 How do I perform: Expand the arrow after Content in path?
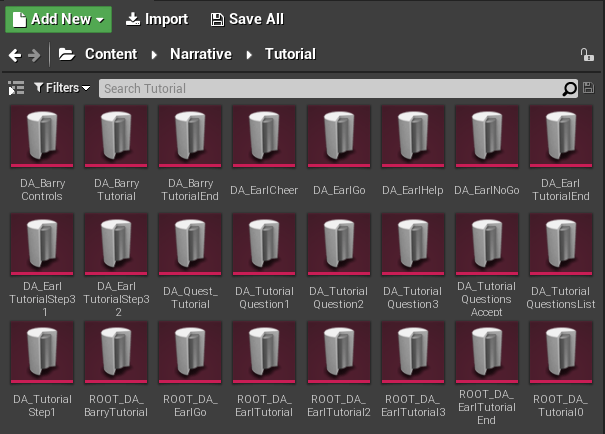tap(154, 55)
